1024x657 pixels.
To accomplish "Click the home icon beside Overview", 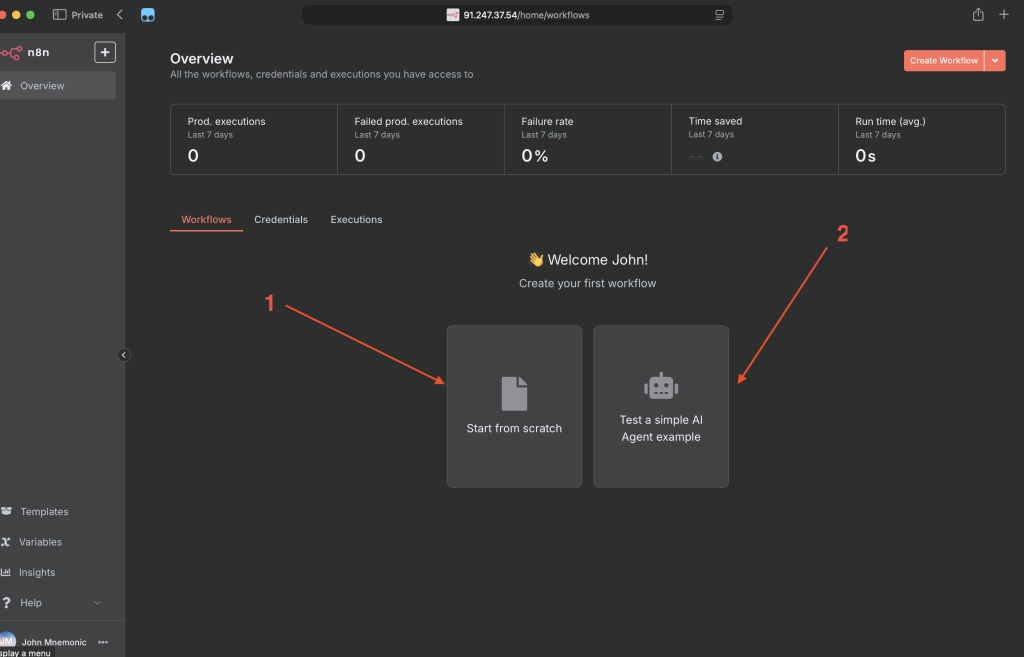I will point(7,86).
